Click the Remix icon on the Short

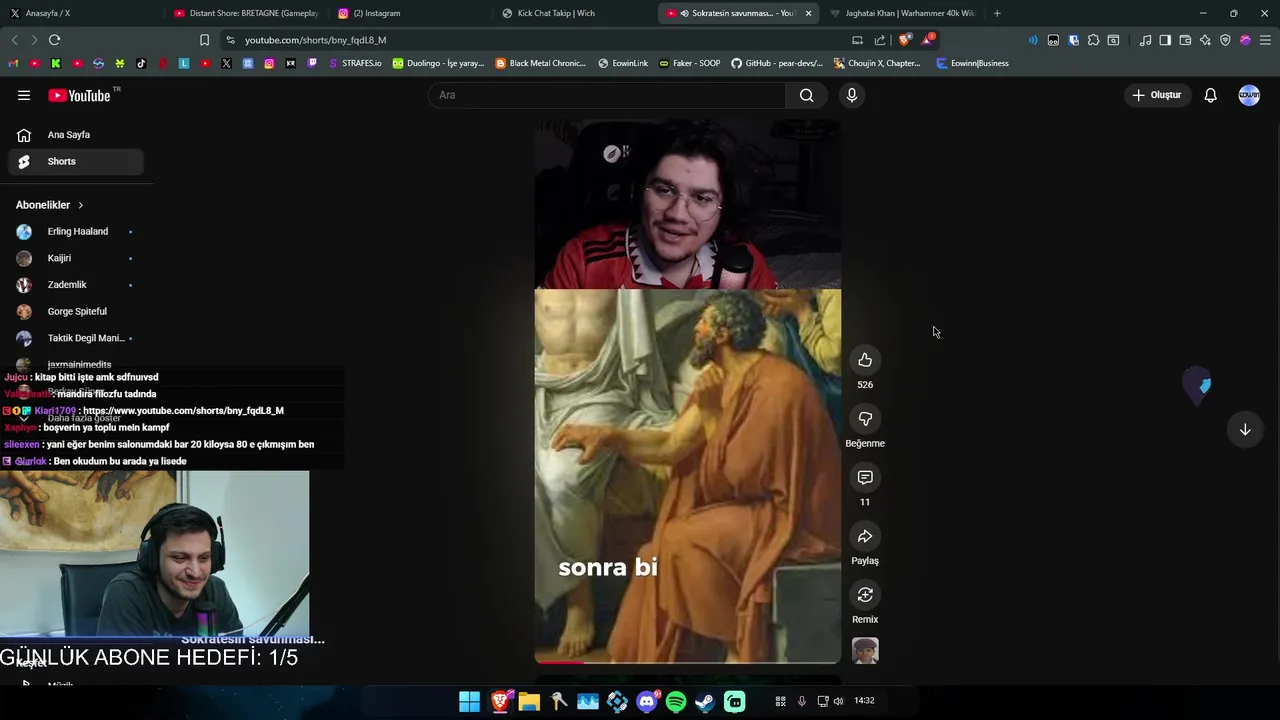pyautogui.click(x=865, y=595)
